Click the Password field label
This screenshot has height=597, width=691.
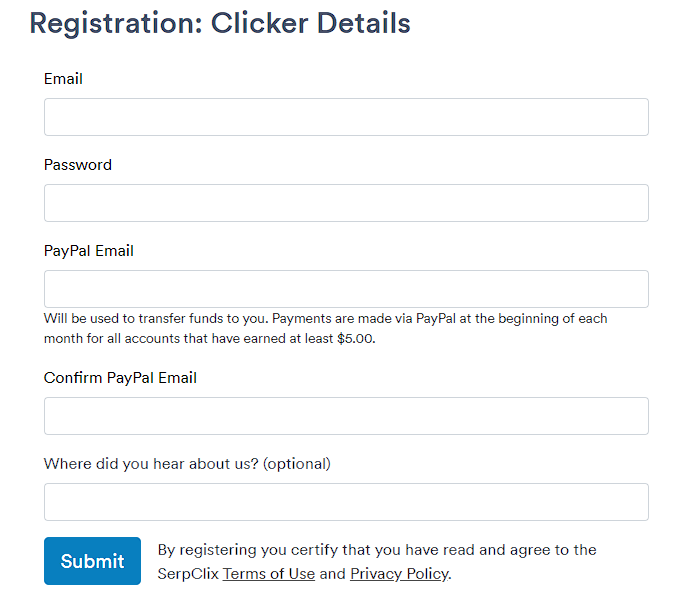(x=78, y=165)
